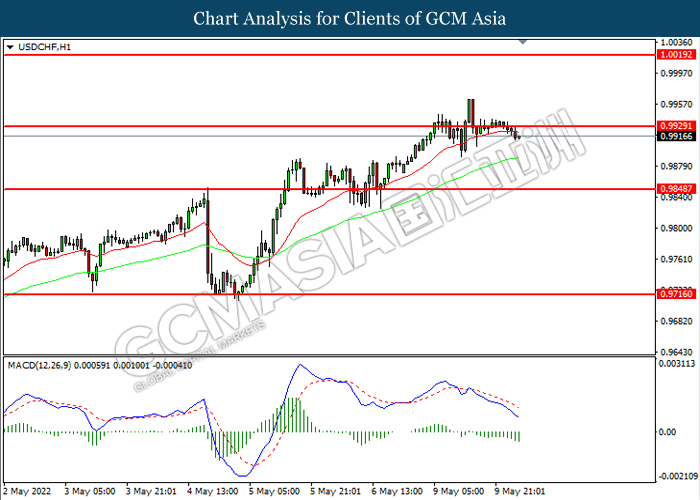
Task: Click the 9 May 21:01 time label
Action: [520, 491]
